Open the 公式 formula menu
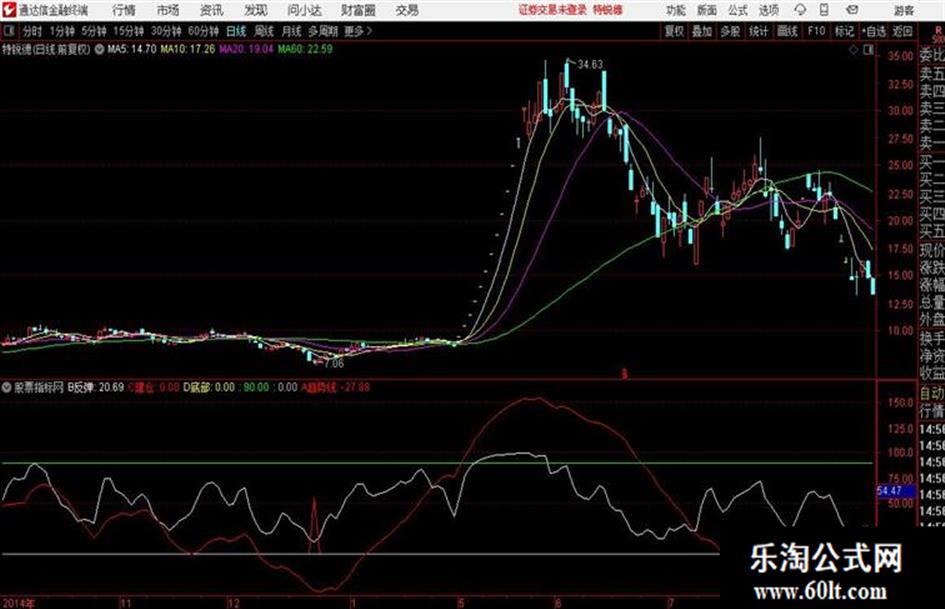The height and width of the screenshot is (609, 945). point(738,10)
